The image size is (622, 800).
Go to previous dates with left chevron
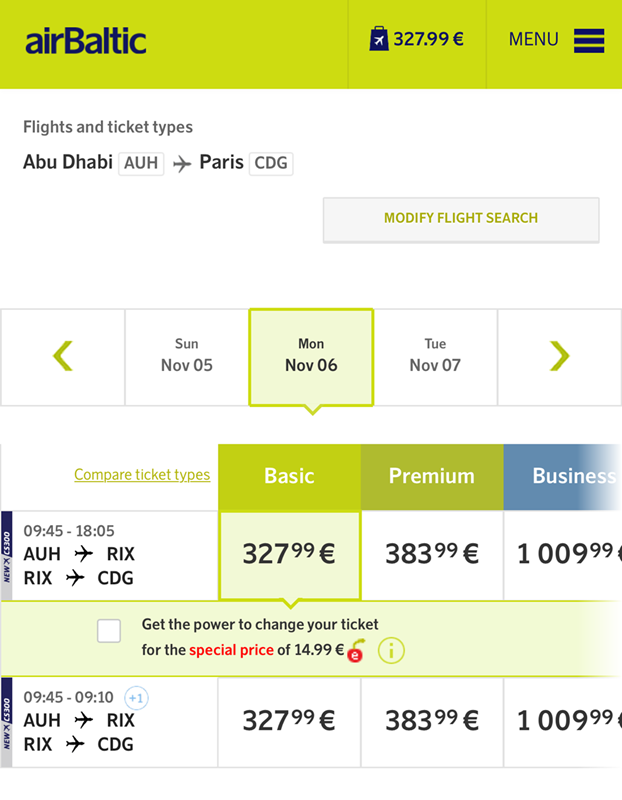[x=63, y=357]
